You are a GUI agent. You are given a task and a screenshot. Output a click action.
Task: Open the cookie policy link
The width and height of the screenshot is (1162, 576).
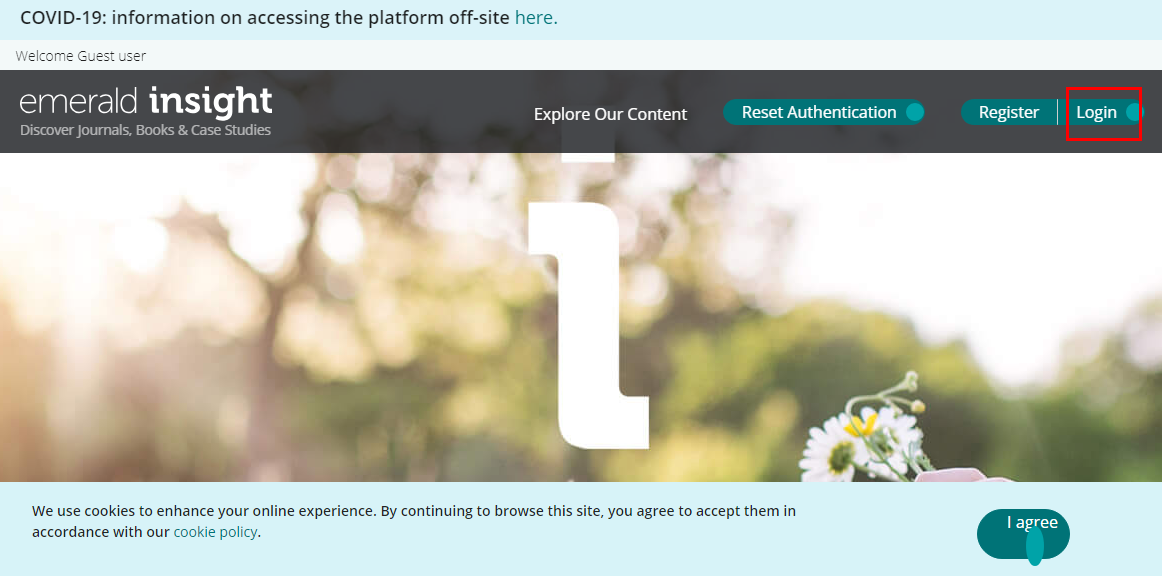(215, 532)
